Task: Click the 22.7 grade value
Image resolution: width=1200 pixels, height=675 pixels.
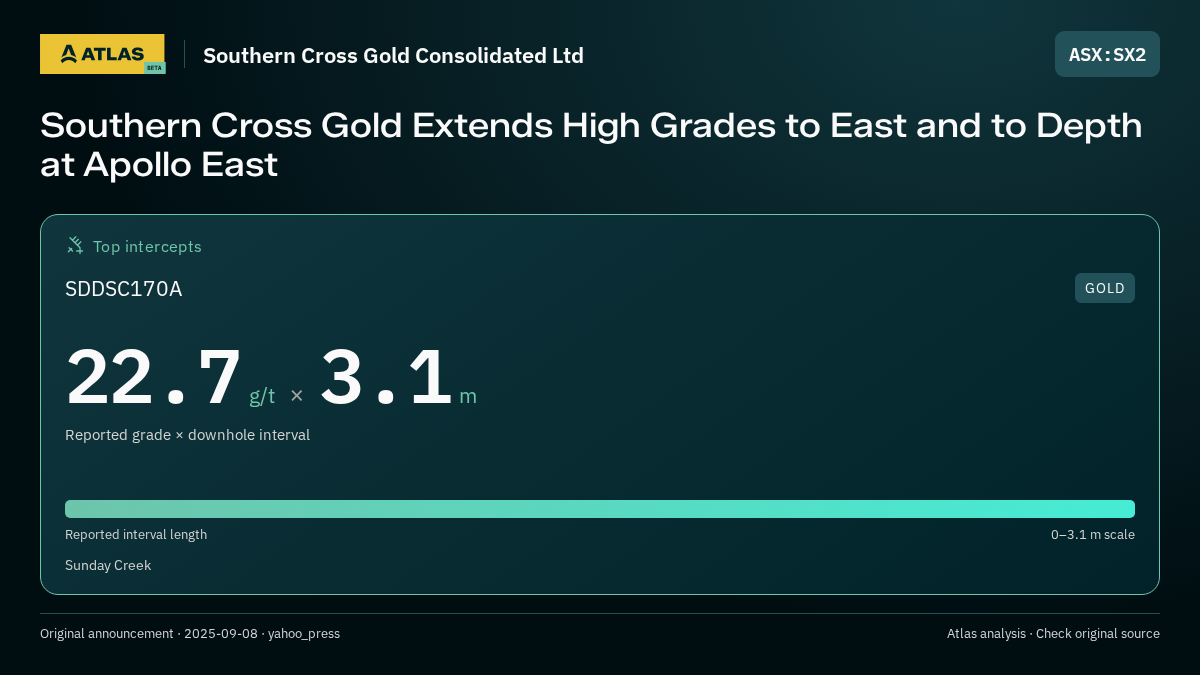Action: [154, 377]
